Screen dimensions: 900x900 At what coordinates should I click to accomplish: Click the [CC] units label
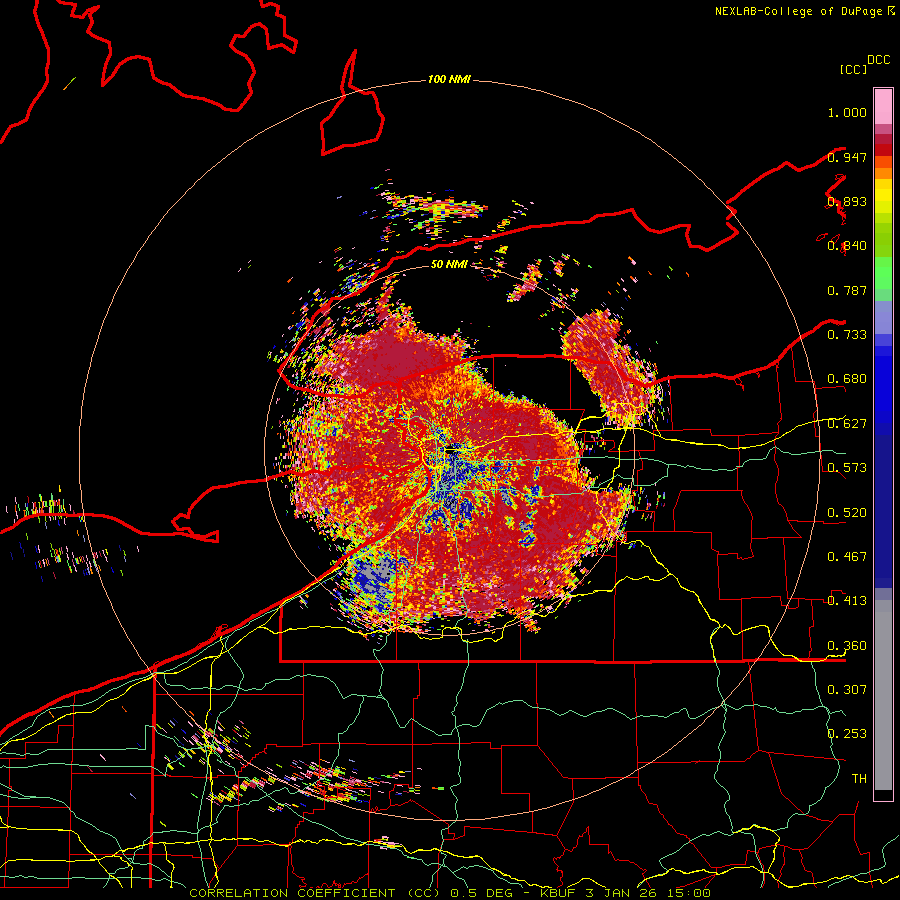pos(853,69)
